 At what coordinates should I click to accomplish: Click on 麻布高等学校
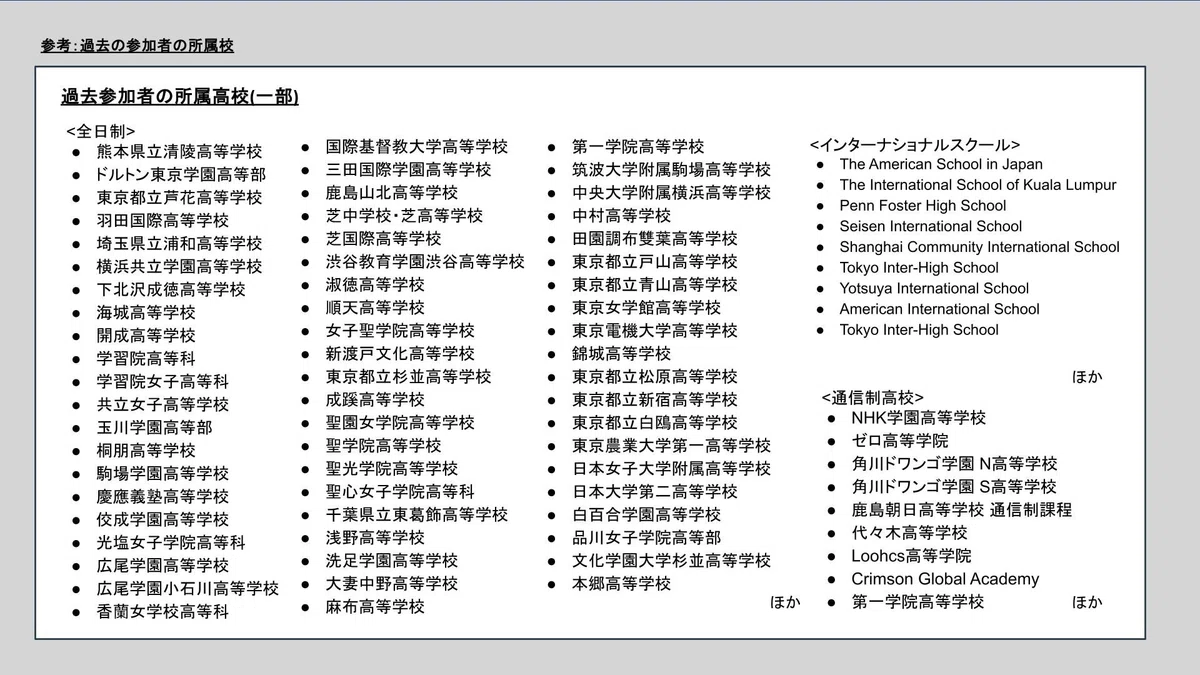click(x=375, y=607)
